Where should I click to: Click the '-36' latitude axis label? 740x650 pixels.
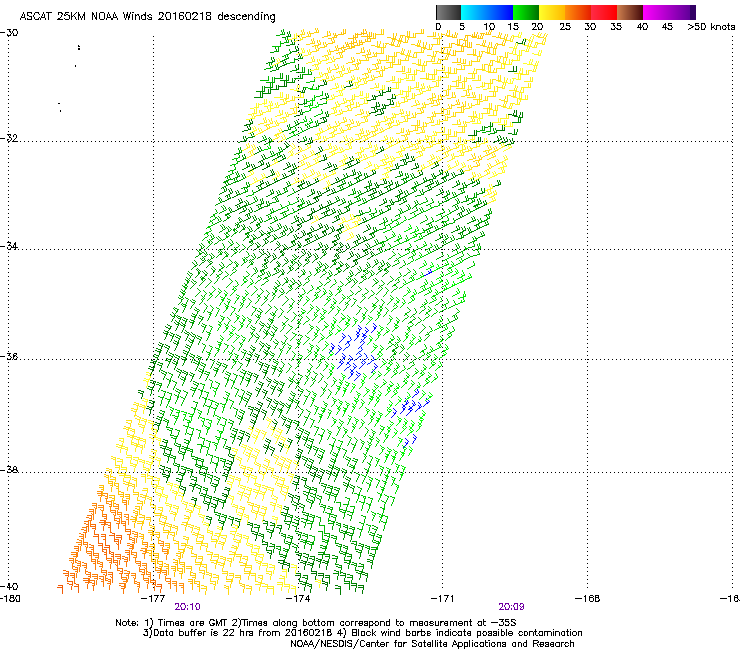pos(9,356)
